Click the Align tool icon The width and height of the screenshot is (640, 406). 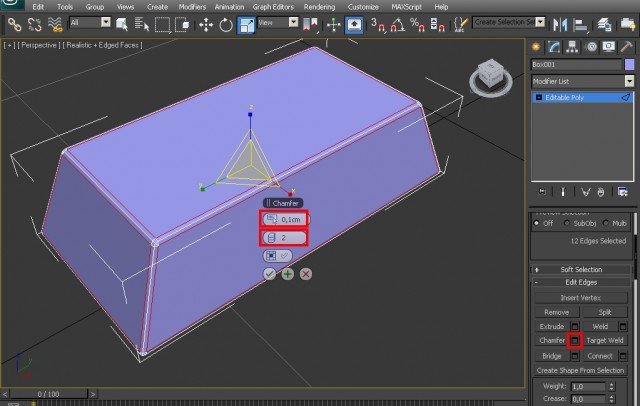coord(580,25)
